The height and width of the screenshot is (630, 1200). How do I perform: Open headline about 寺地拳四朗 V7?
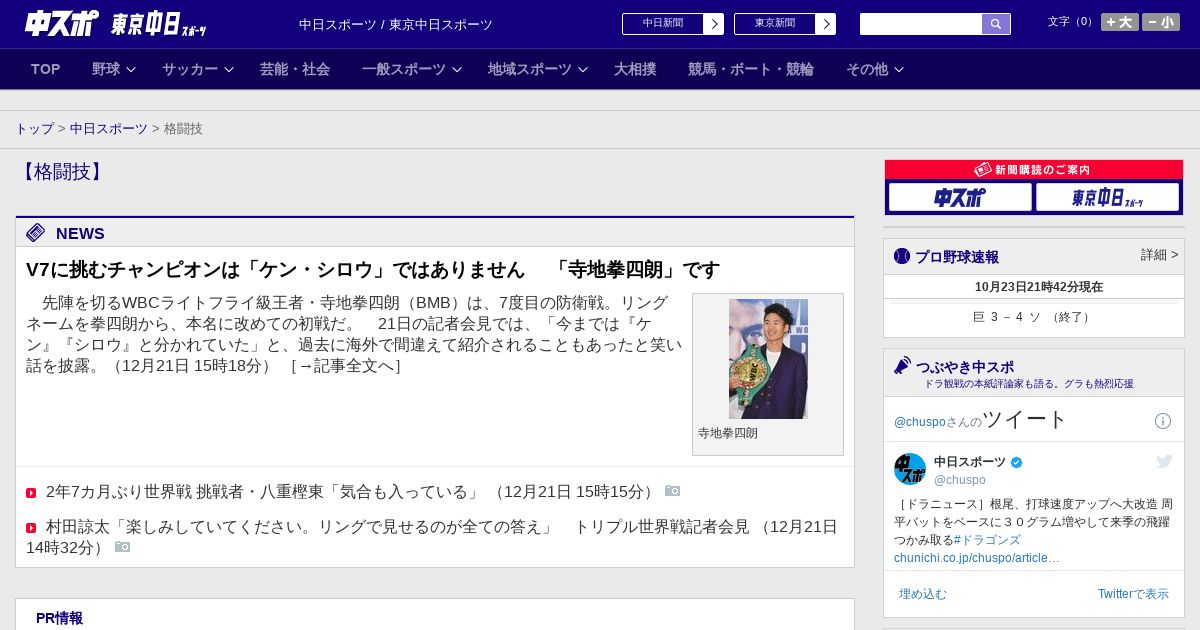pos(373,270)
